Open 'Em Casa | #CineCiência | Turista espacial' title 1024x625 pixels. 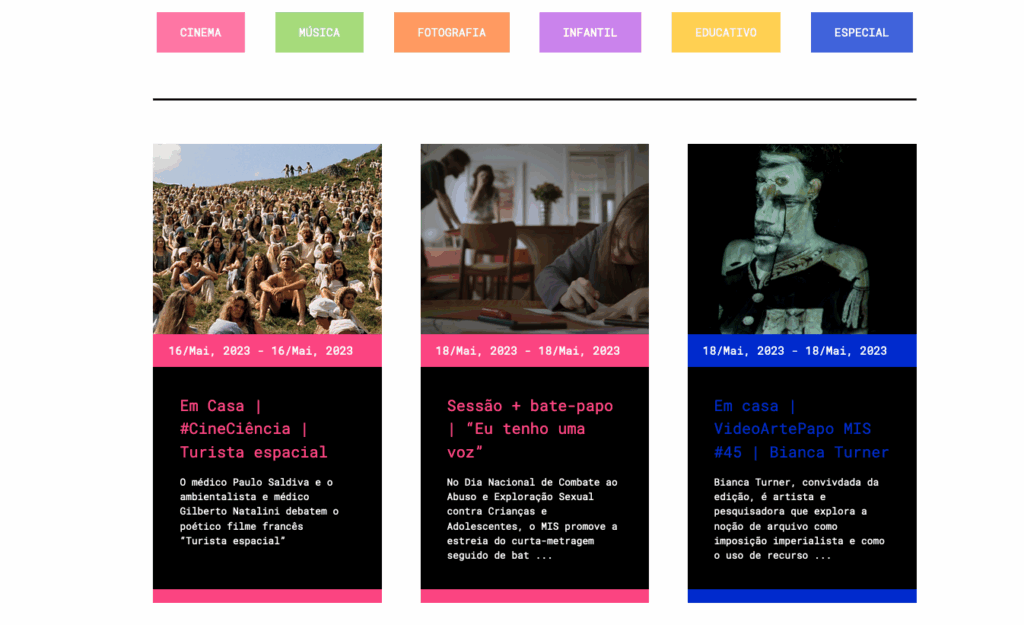254,428
